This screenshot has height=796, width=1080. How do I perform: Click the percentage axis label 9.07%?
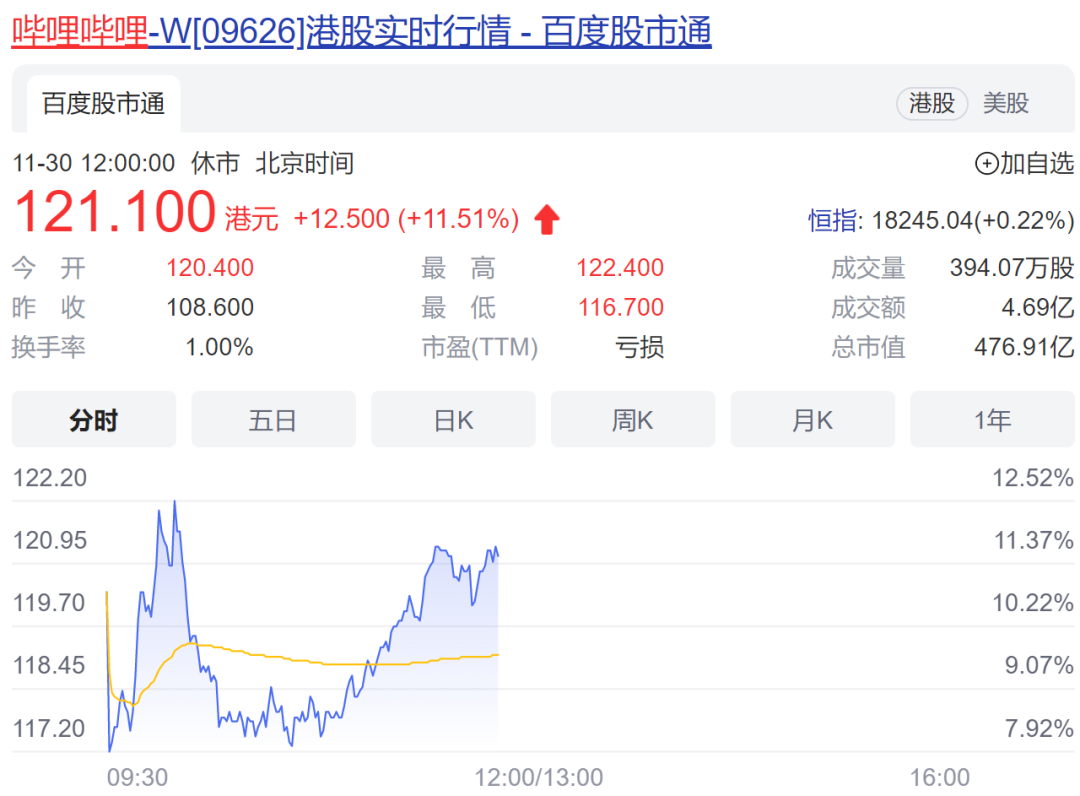coord(1039,666)
